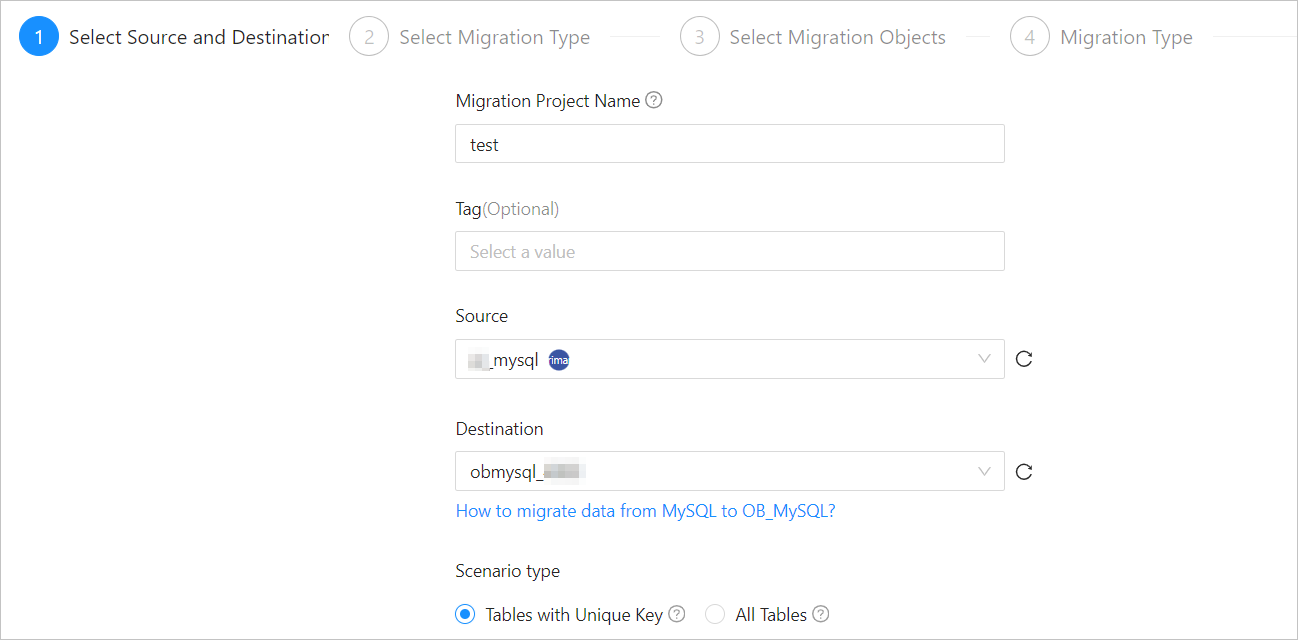This screenshot has width=1298, height=640.
Task: Open the MySQL to OB_MySQL migration guide link
Action: pyautogui.click(x=646, y=510)
